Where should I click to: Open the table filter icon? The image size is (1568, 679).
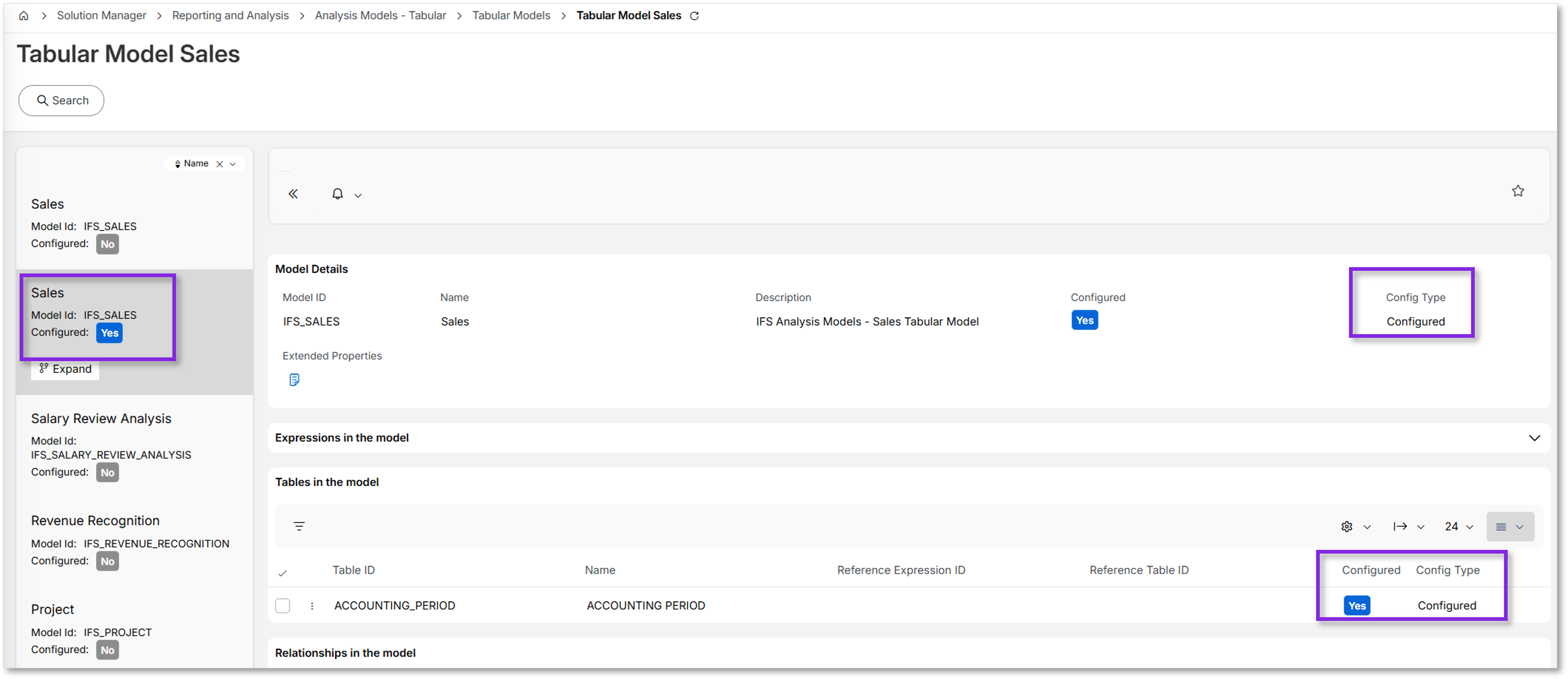(299, 526)
